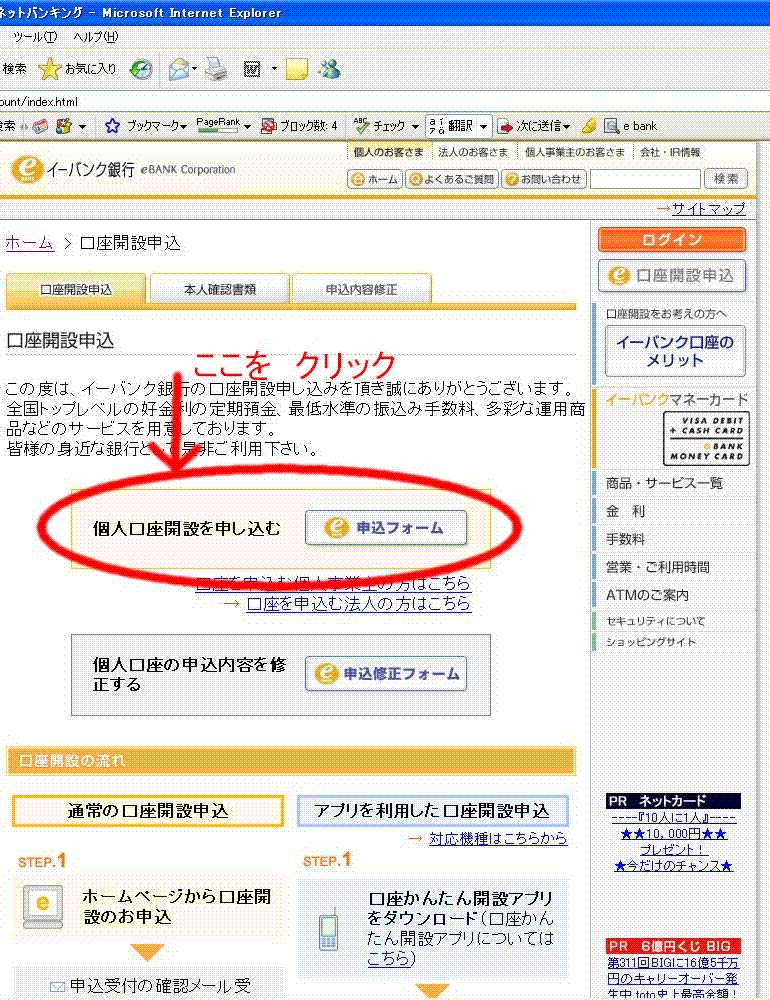The width and height of the screenshot is (770, 1000).
Task: Open the Messenger people icon
Action: (330, 68)
